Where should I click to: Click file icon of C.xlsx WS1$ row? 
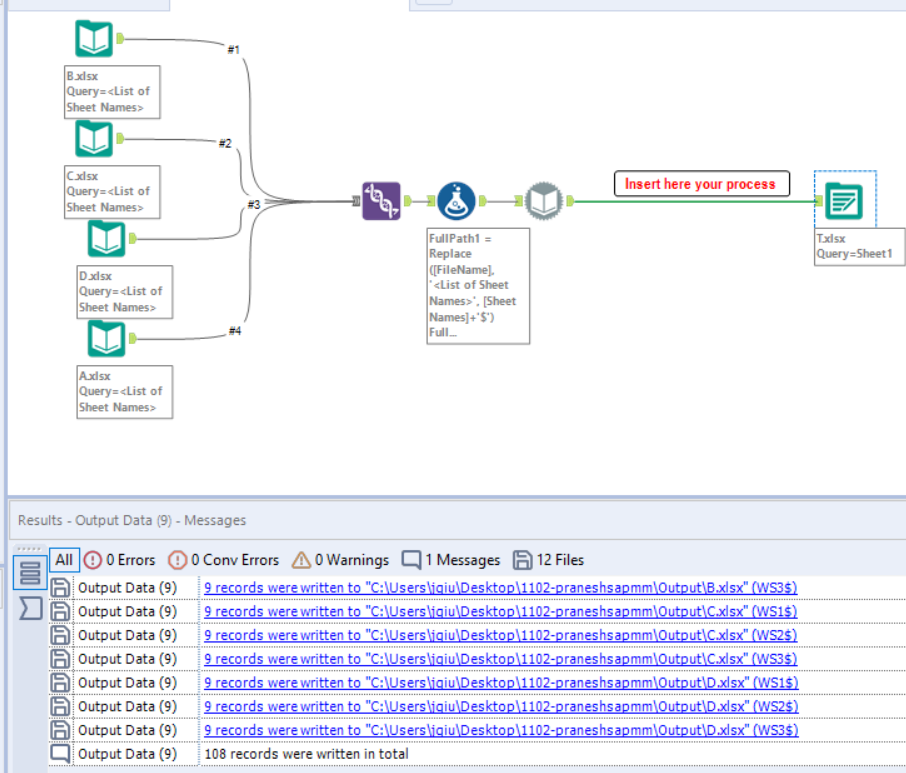click(60, 611)
